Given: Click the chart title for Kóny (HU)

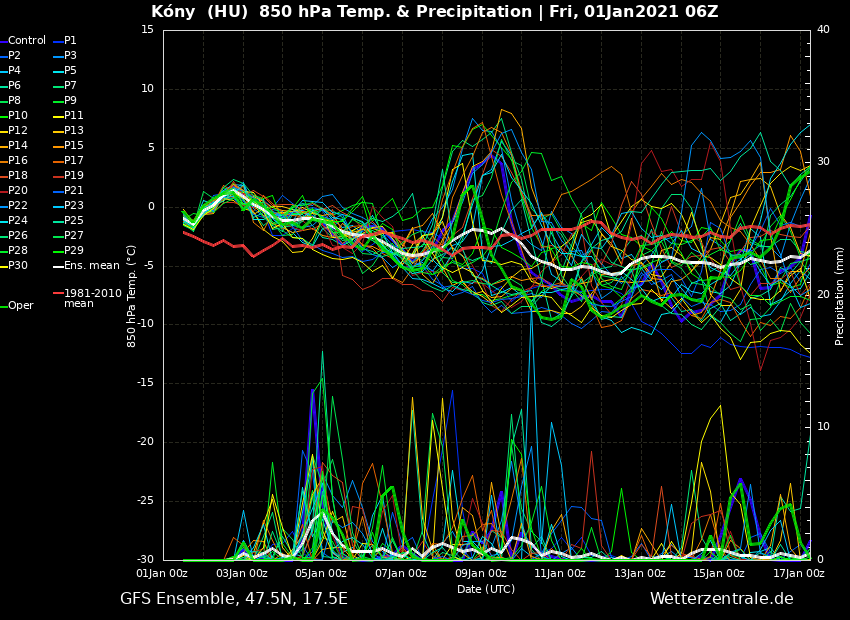Looking at the screenshot, I should (434, 12).
